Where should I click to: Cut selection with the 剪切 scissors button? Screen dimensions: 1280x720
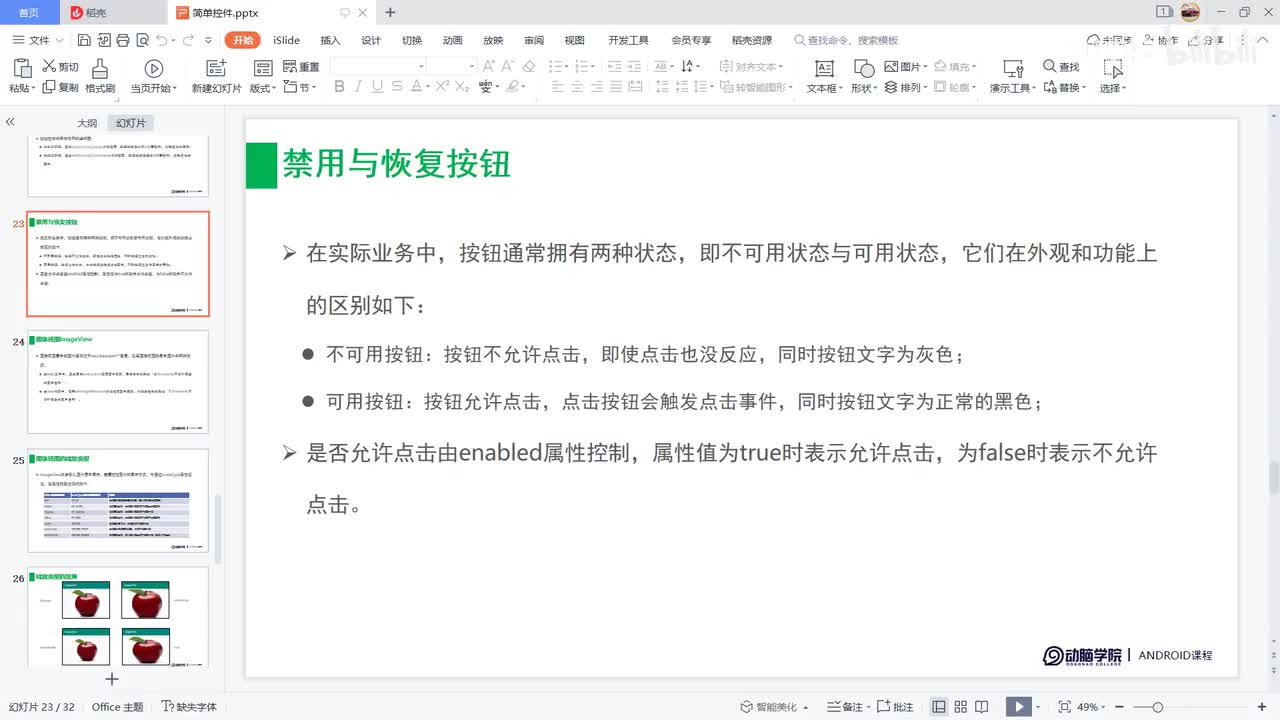coord(60,67)
